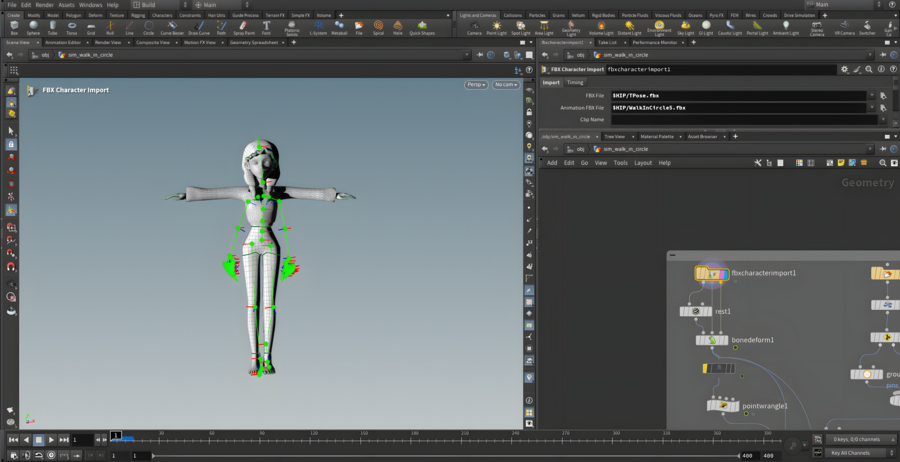Image resolution: width=900 pixels, height=462 pixels.
Task: Add a Camera from the shelf
Action: 474,28
